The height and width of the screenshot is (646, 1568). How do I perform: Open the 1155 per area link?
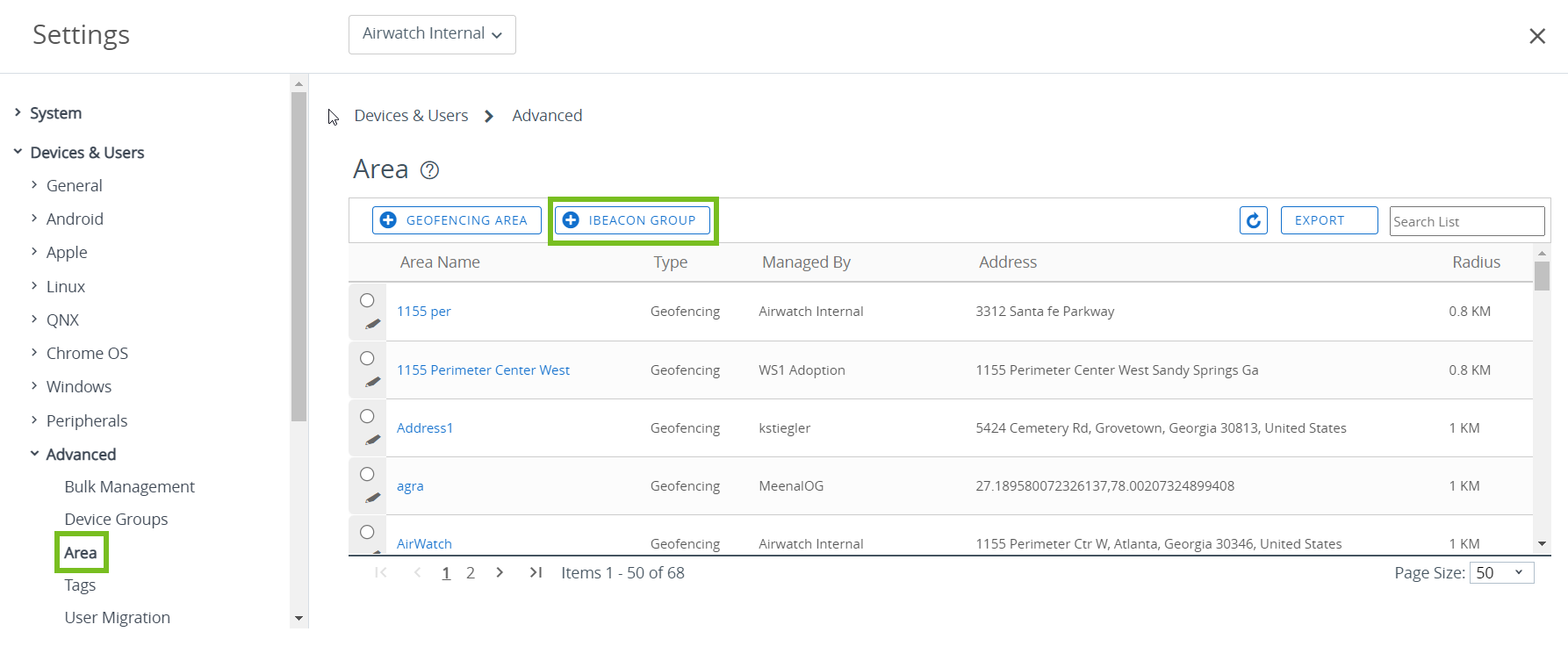424,312
